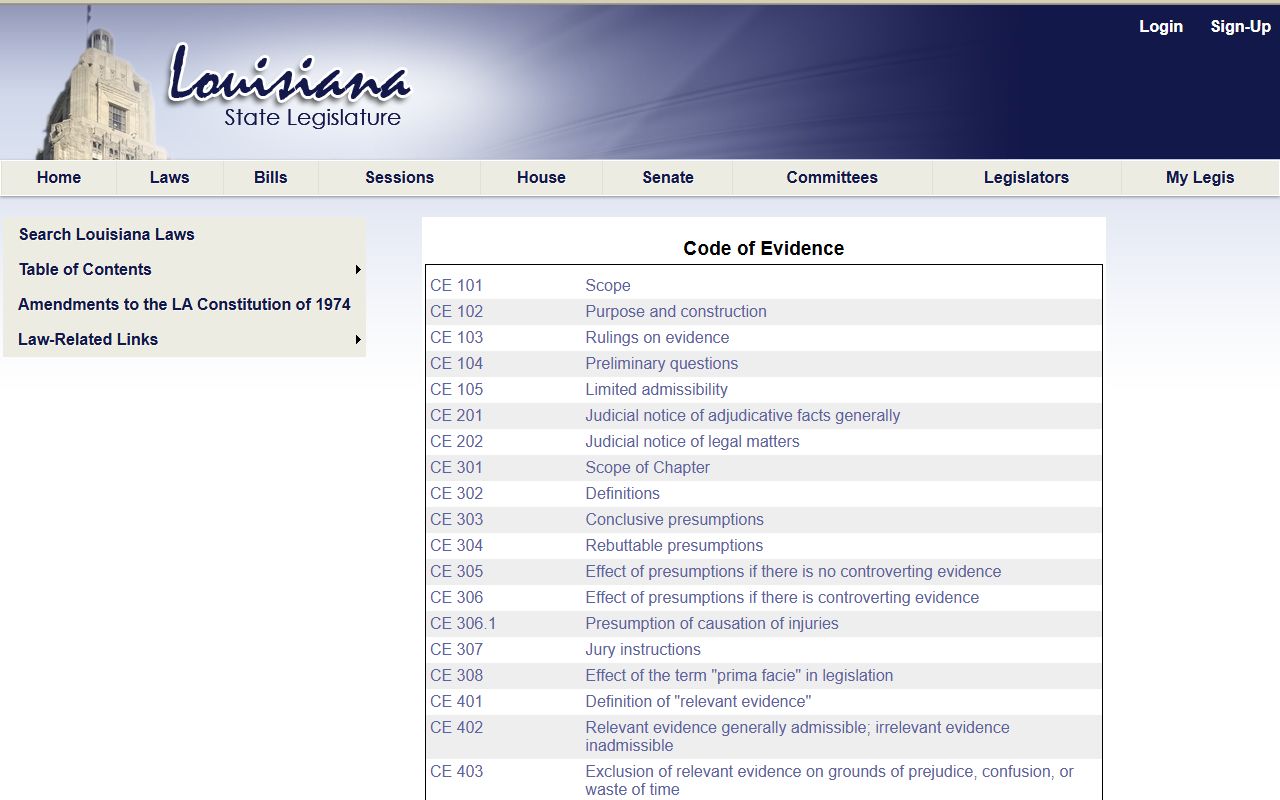This screenshot has height=800, width=1280.
Task: Open the CE 103 link
Action: pyautogui.click(x=456, y=338)
